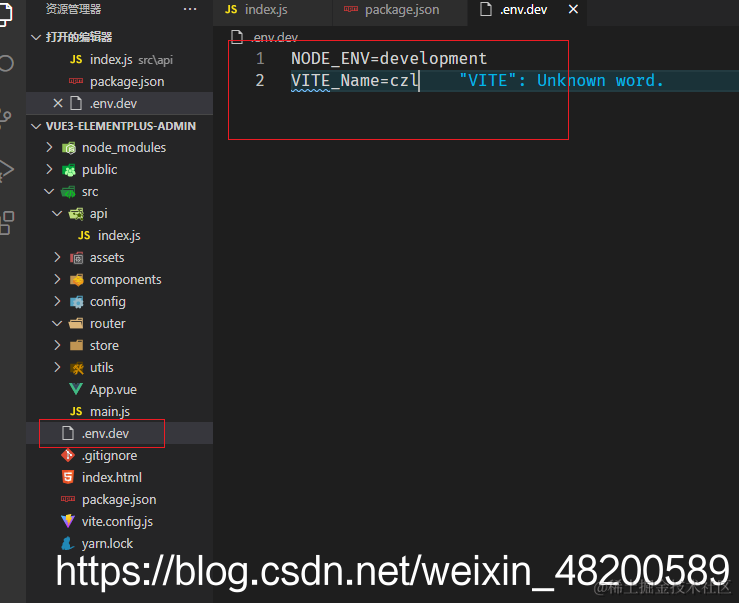
Task: Expand the node_modules folder
Action: click(x=49, y=148)
